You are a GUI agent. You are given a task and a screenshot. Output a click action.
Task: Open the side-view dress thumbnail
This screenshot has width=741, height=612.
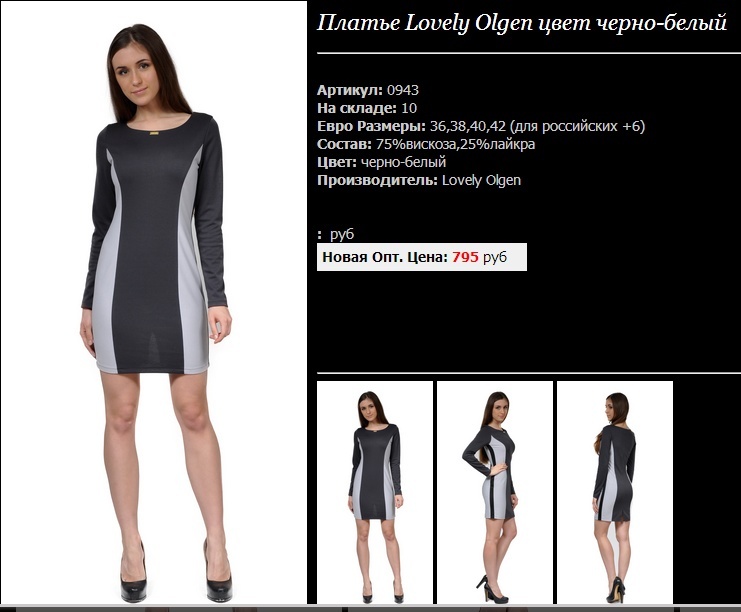(495, 492)
